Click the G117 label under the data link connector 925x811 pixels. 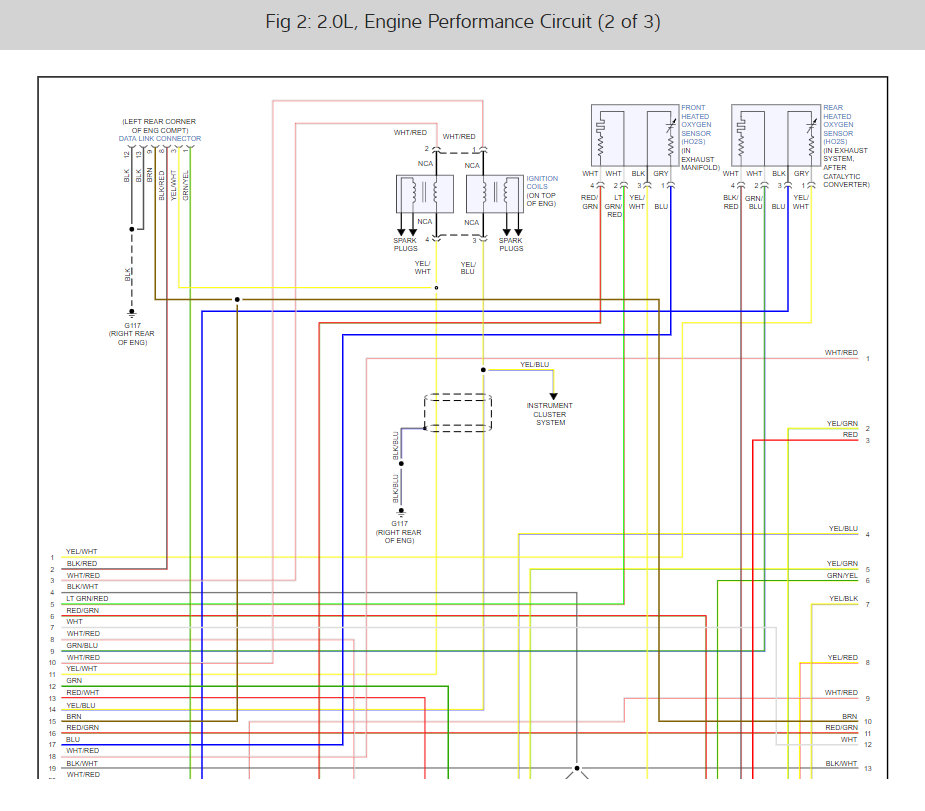(x=132, y=326)
